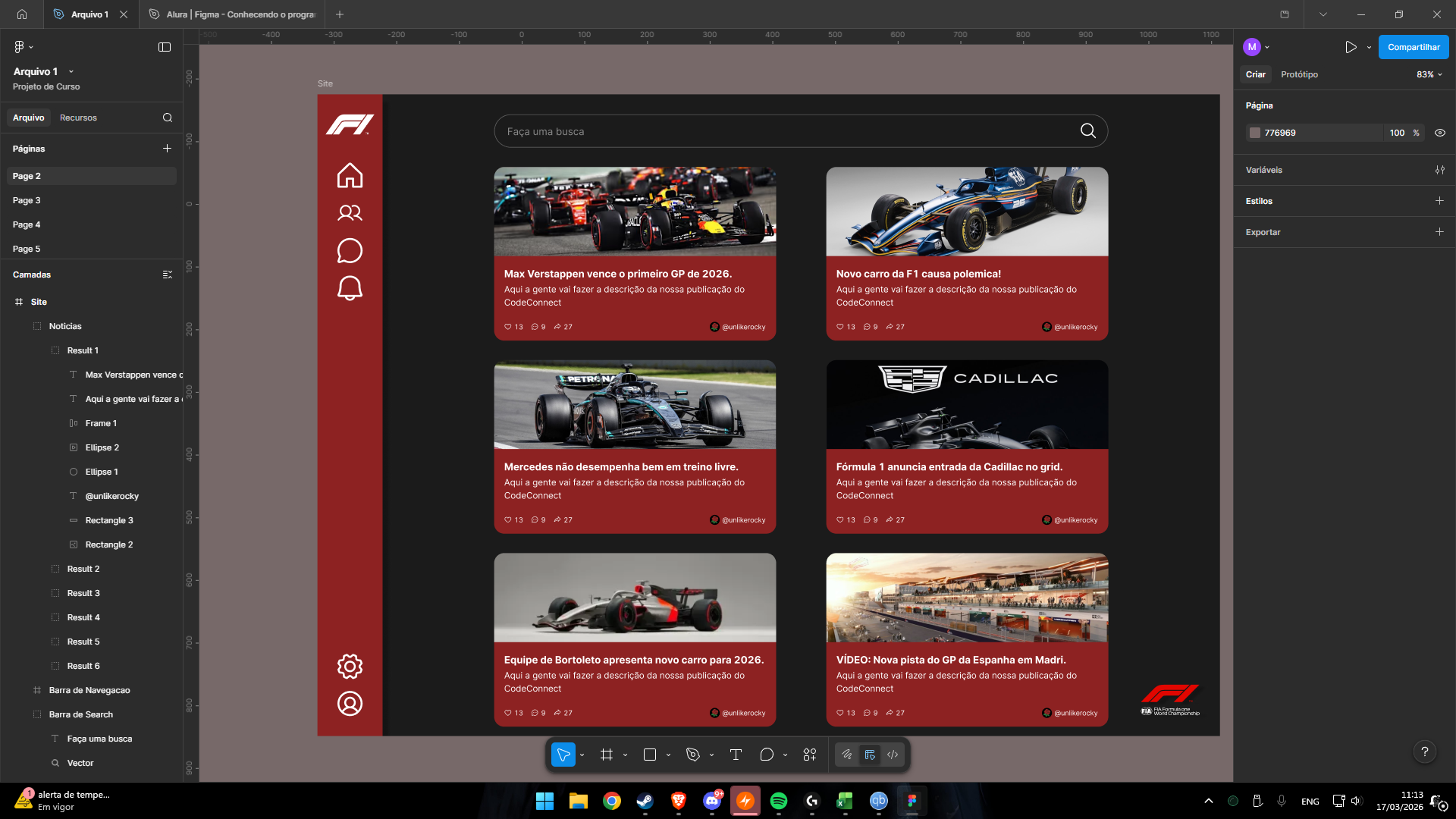
Task: Open variable settings next to Variáveis
Action: (1441, 170)
